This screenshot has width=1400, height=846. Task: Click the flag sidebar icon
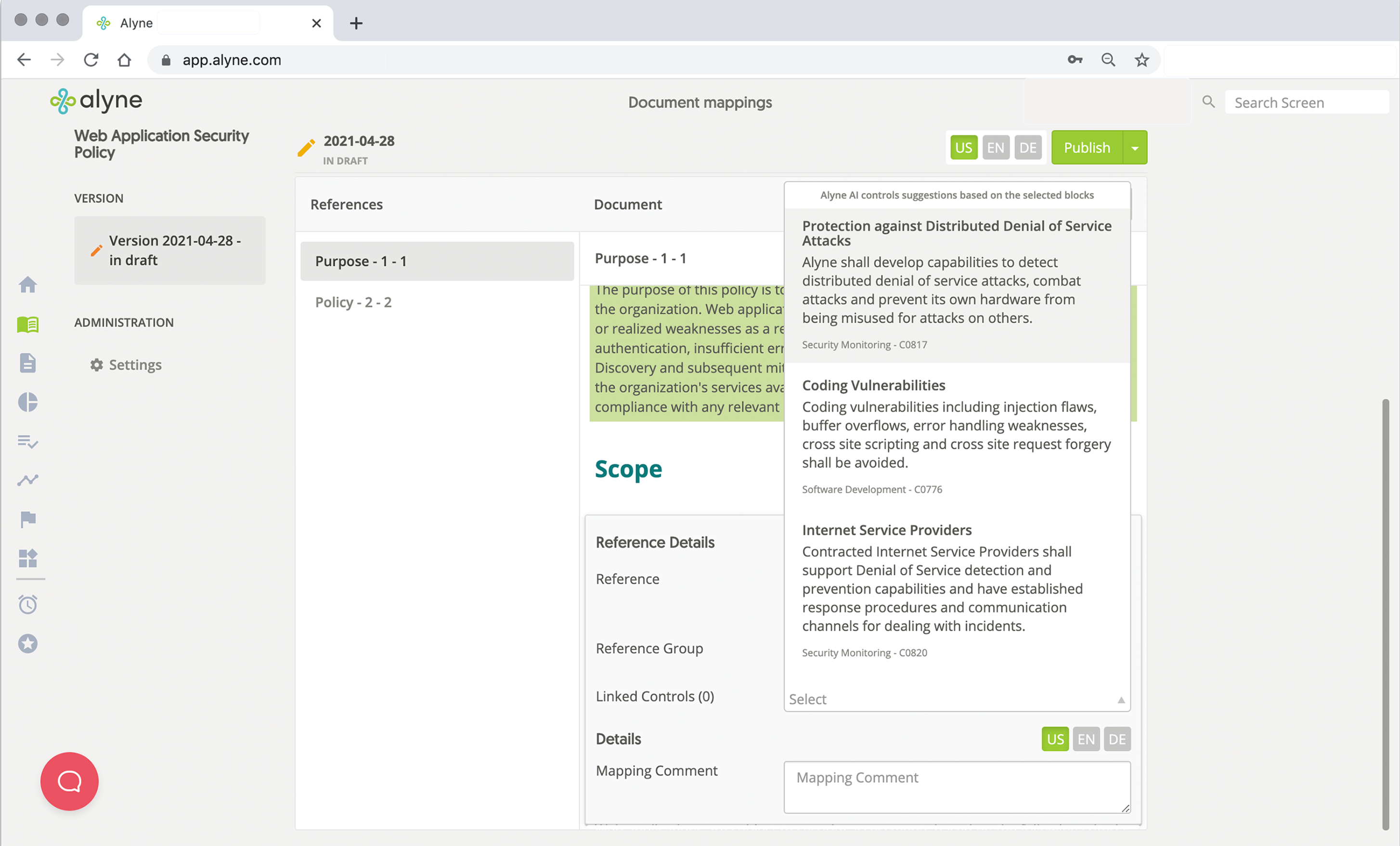[x=27, y=519]
